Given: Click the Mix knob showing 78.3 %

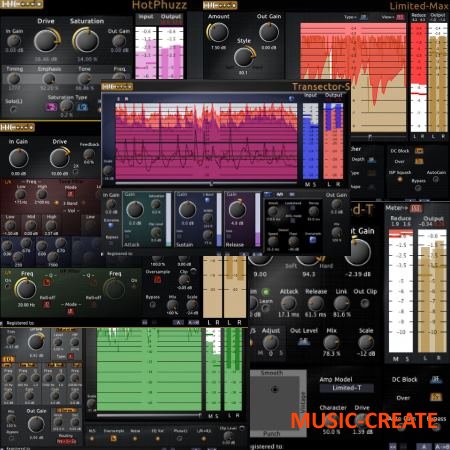Looking at the screenshot, I should coord(331,342).
